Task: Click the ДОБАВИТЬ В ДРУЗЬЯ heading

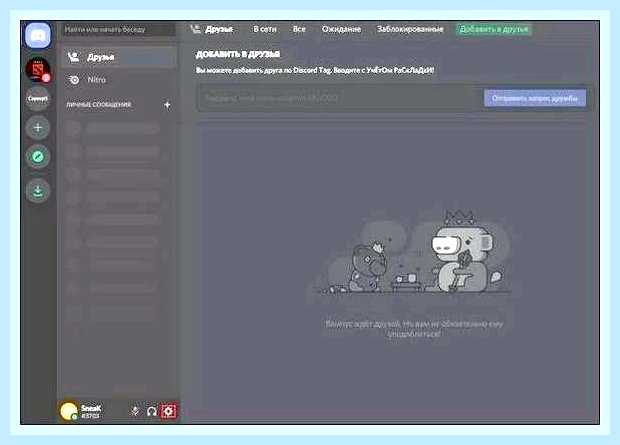Action: point(238,55)
